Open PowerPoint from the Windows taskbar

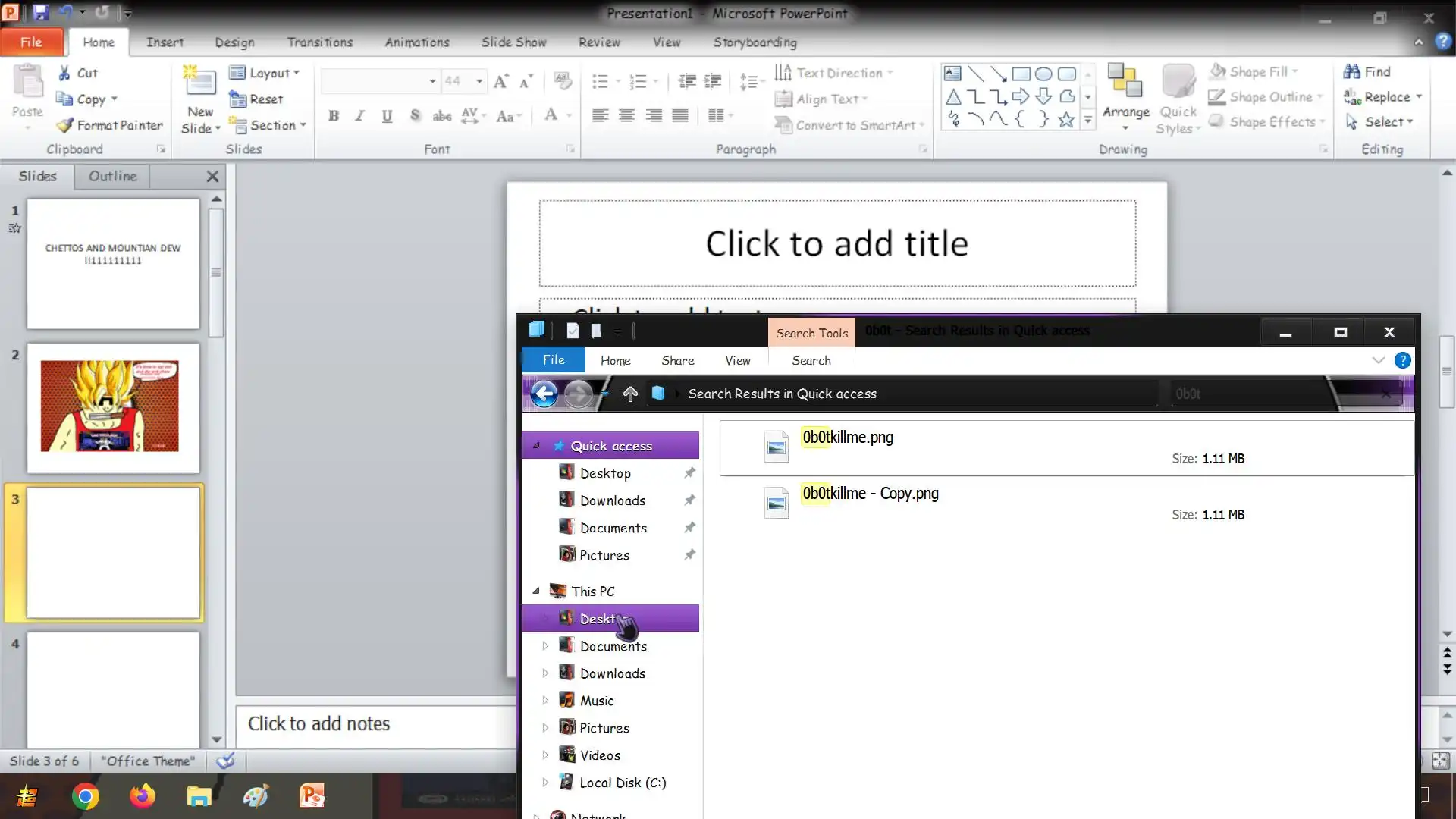312,795
